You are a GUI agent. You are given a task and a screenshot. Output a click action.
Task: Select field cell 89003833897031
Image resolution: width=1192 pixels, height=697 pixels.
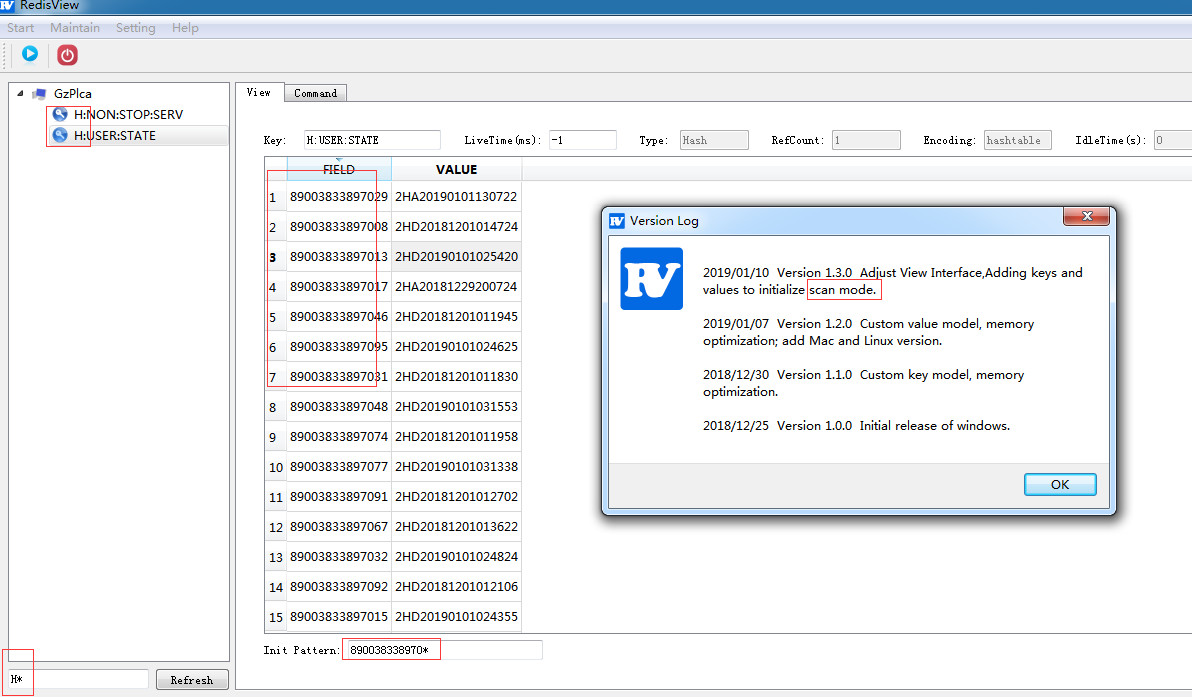point(339,376)
